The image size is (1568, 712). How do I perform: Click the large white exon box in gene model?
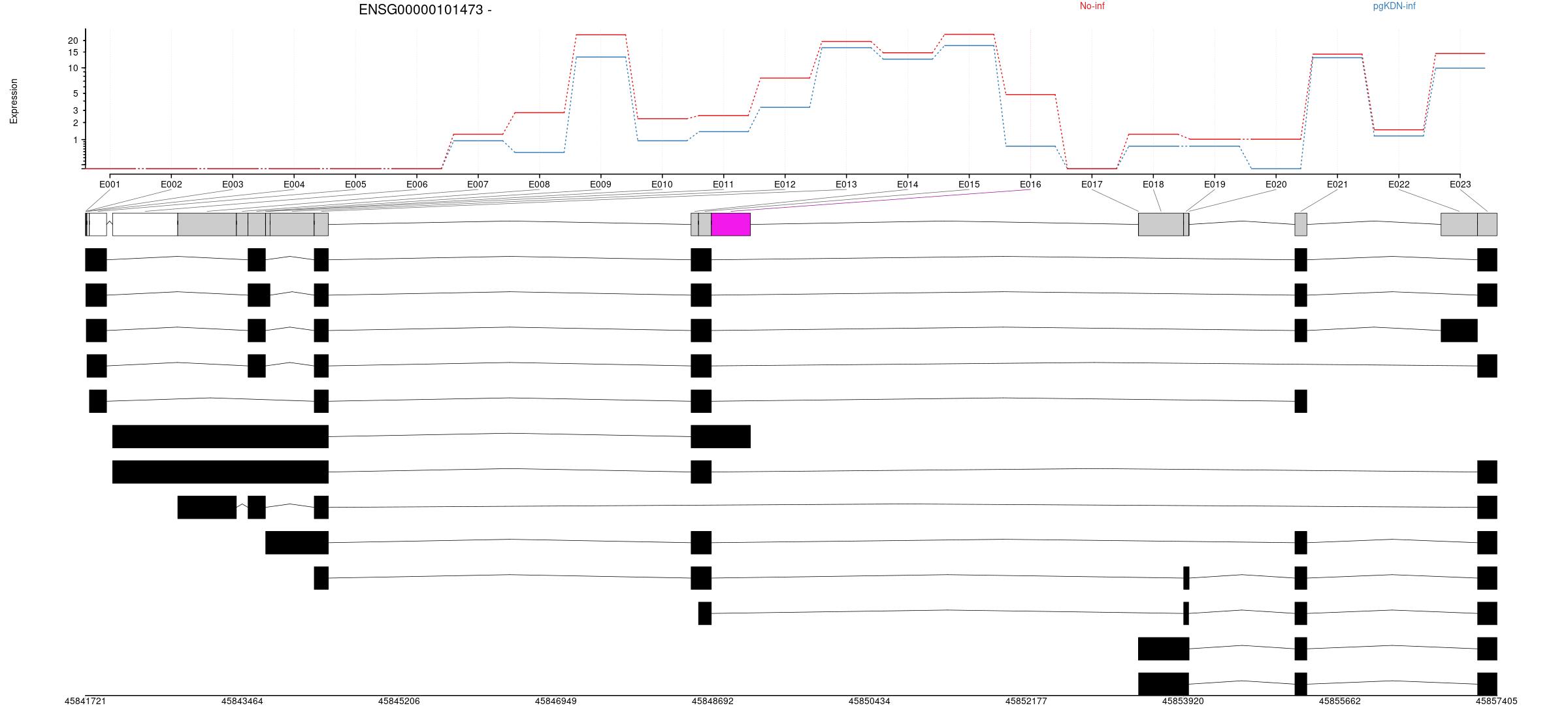(145, 224)
